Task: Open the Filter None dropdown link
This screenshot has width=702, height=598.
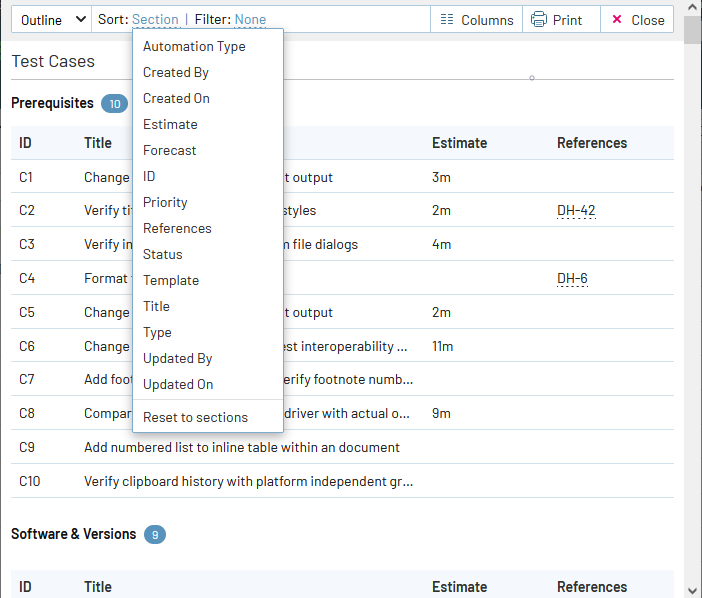Action: click(x=250, y=20)
